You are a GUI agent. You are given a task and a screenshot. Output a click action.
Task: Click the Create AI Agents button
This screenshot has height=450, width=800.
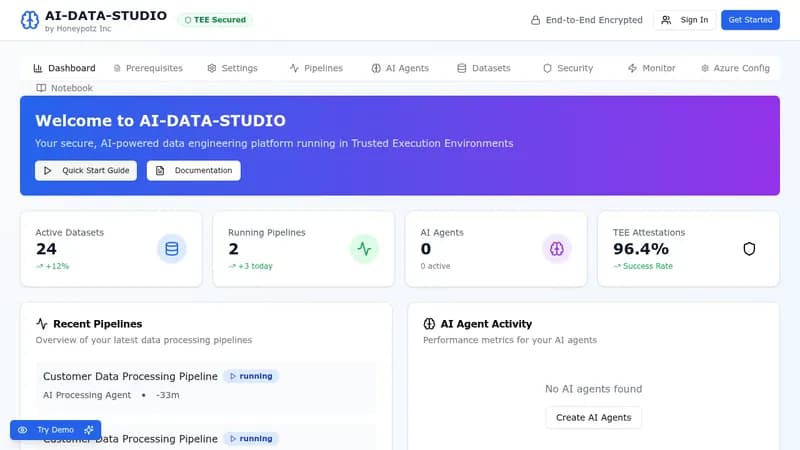[x=593, y=417]
